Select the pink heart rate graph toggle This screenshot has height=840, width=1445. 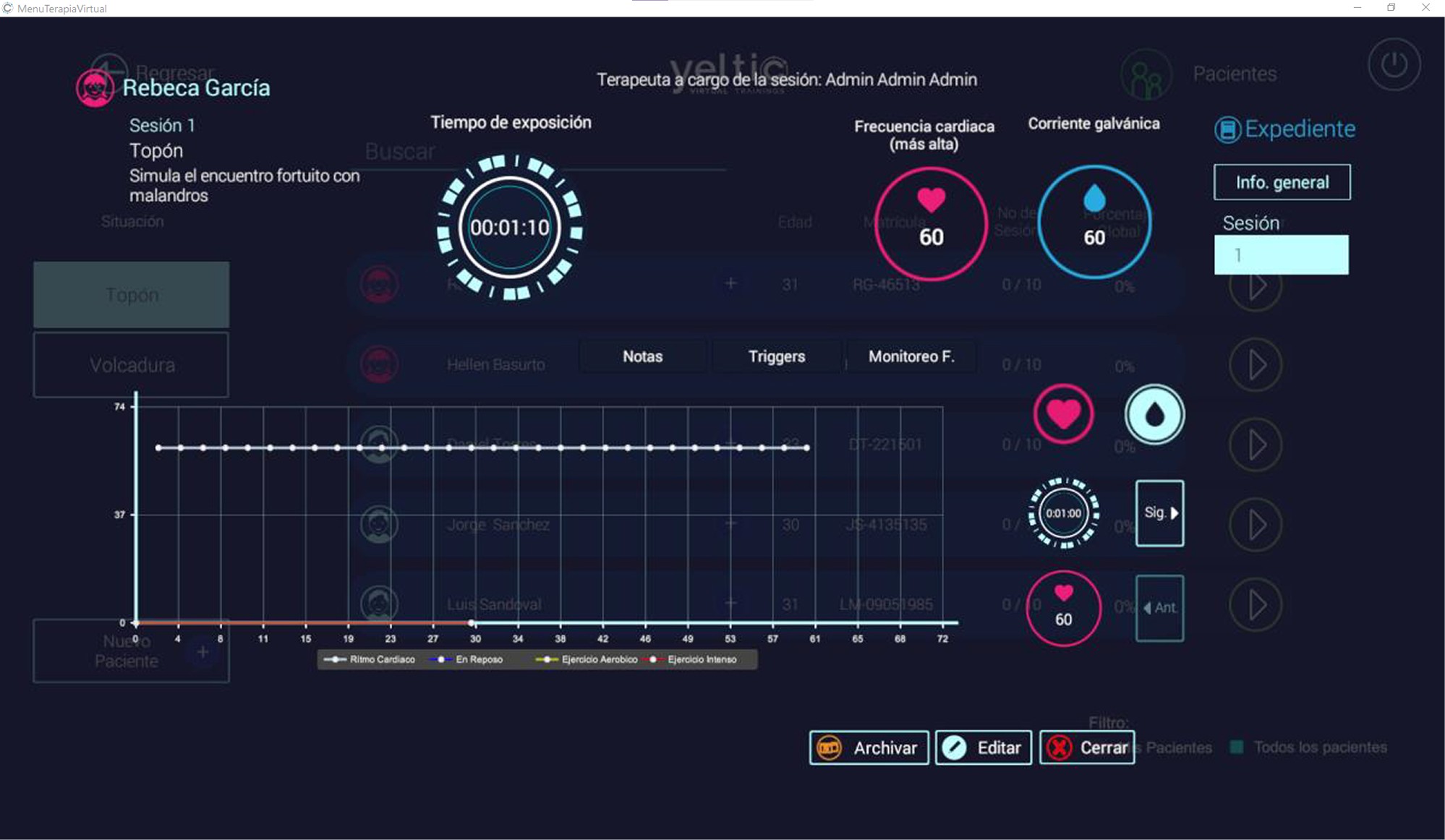1062,414
